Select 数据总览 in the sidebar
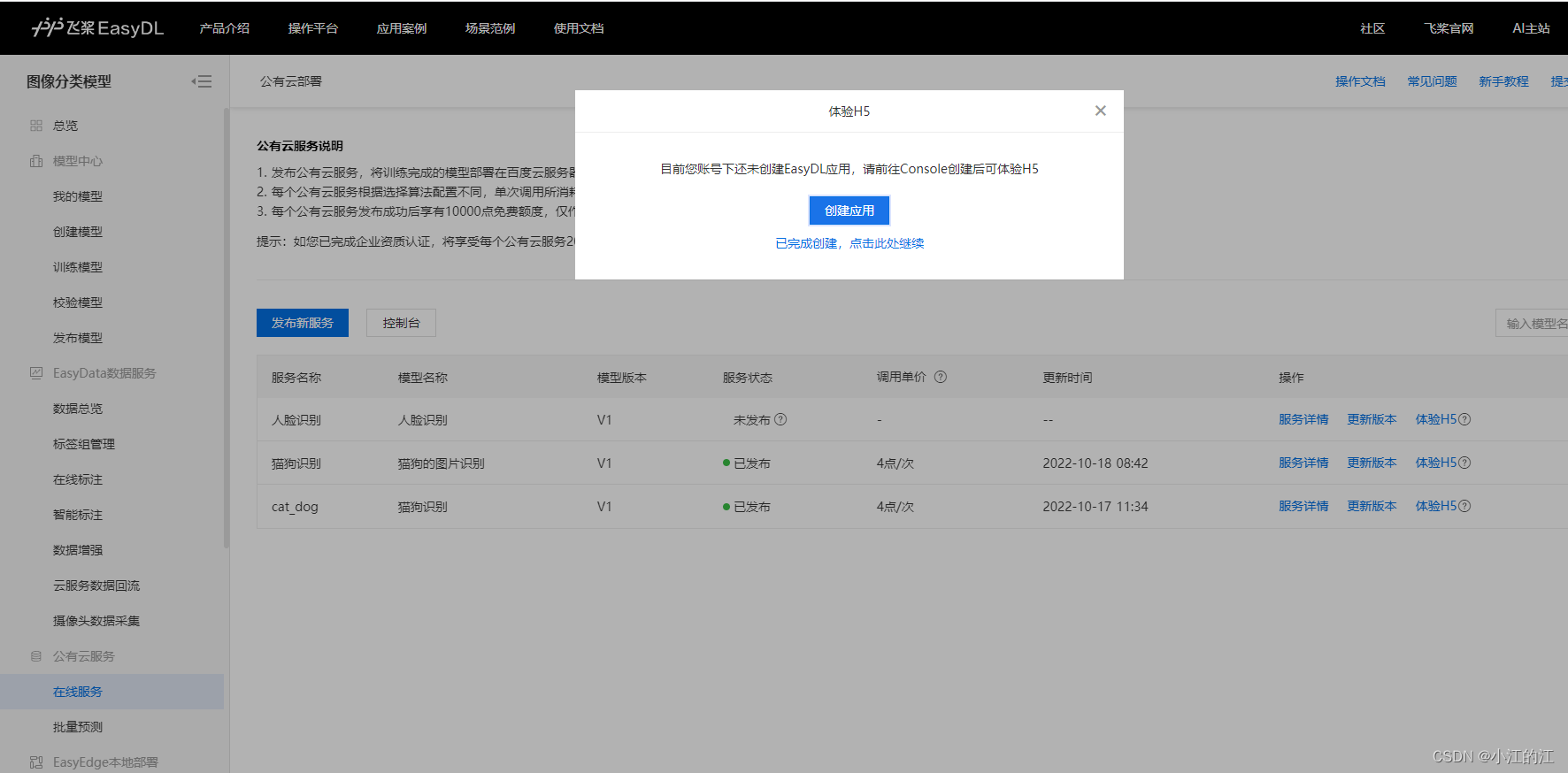 (78, 409)
